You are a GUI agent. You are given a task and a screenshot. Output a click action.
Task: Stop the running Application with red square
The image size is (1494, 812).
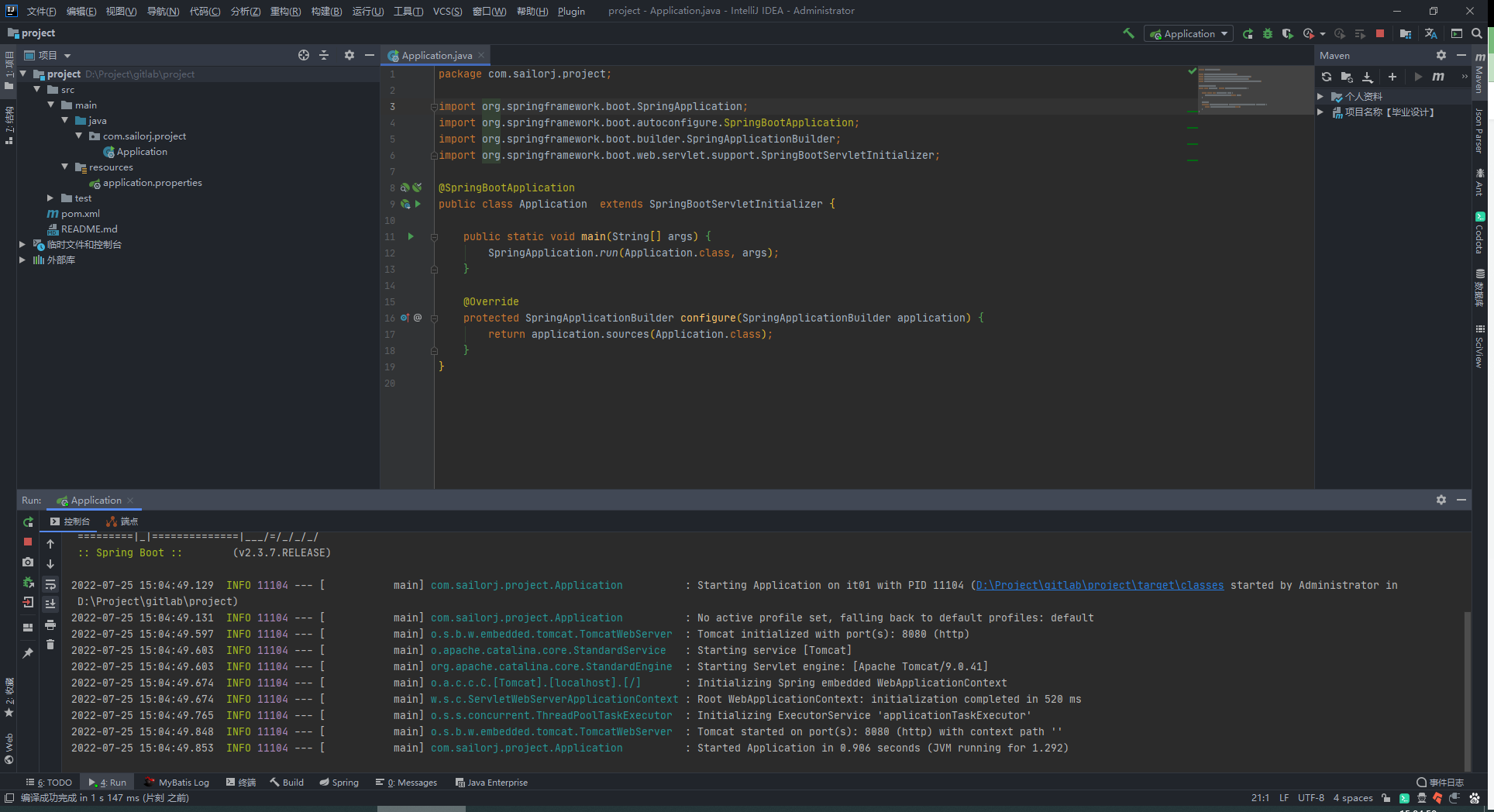(x=1380, y=33)
